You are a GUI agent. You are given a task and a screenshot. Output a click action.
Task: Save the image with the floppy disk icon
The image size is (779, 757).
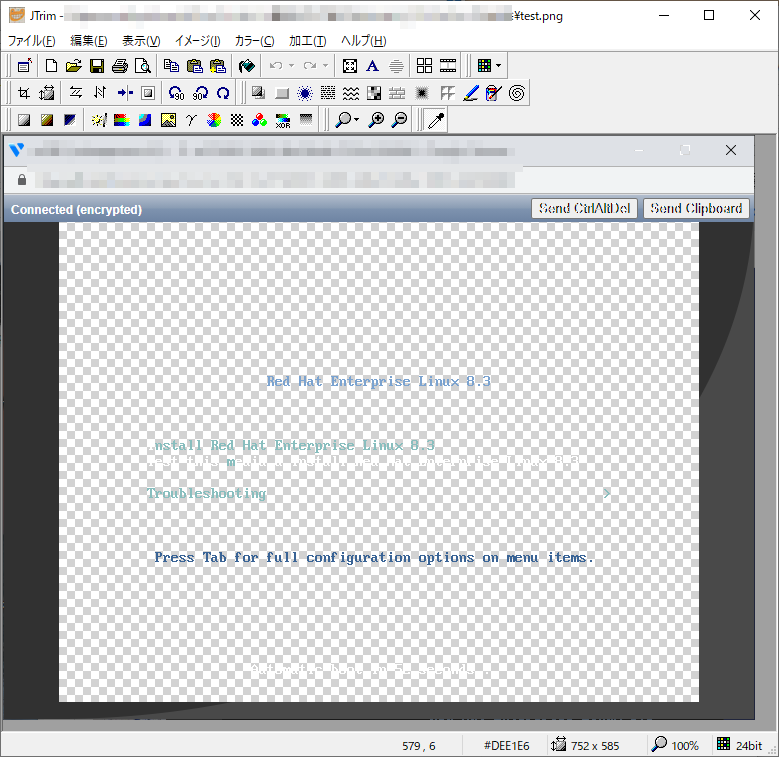click(x=97, y=66)
